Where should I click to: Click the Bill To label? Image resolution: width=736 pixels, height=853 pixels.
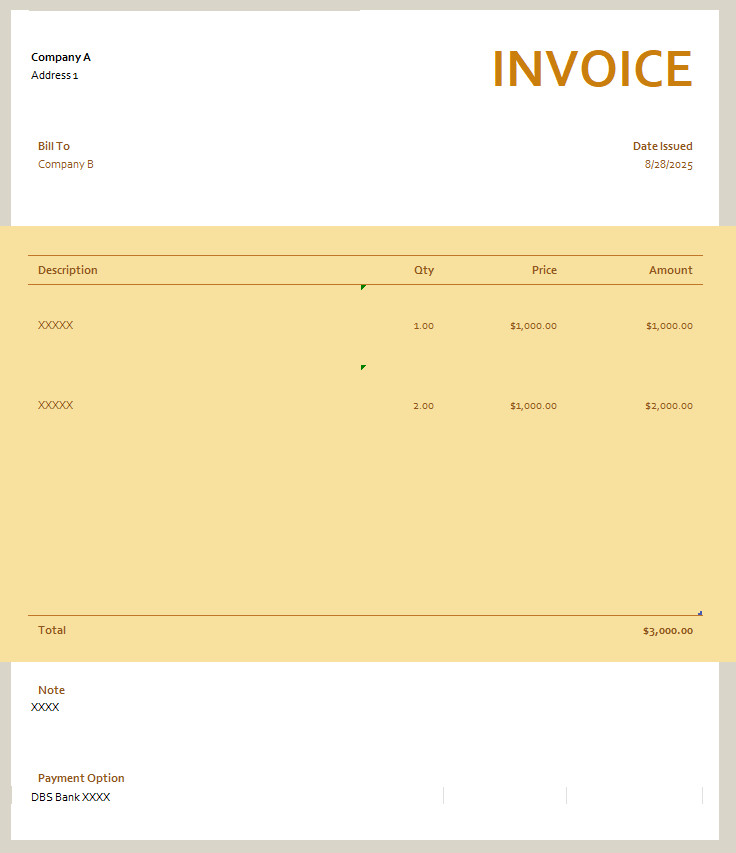pyautogui.click(x=54, y=146)
